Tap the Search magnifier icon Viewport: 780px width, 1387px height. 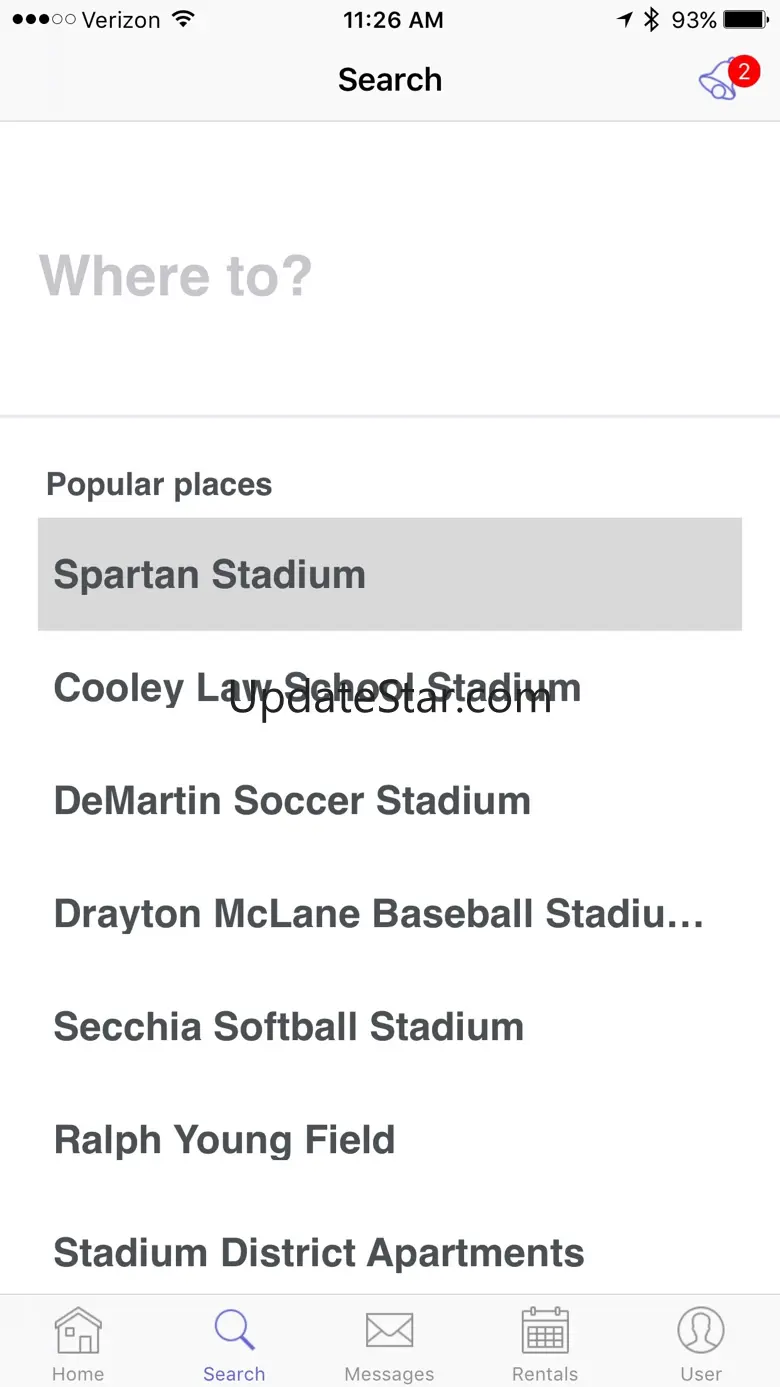[x=234, y=1331]
